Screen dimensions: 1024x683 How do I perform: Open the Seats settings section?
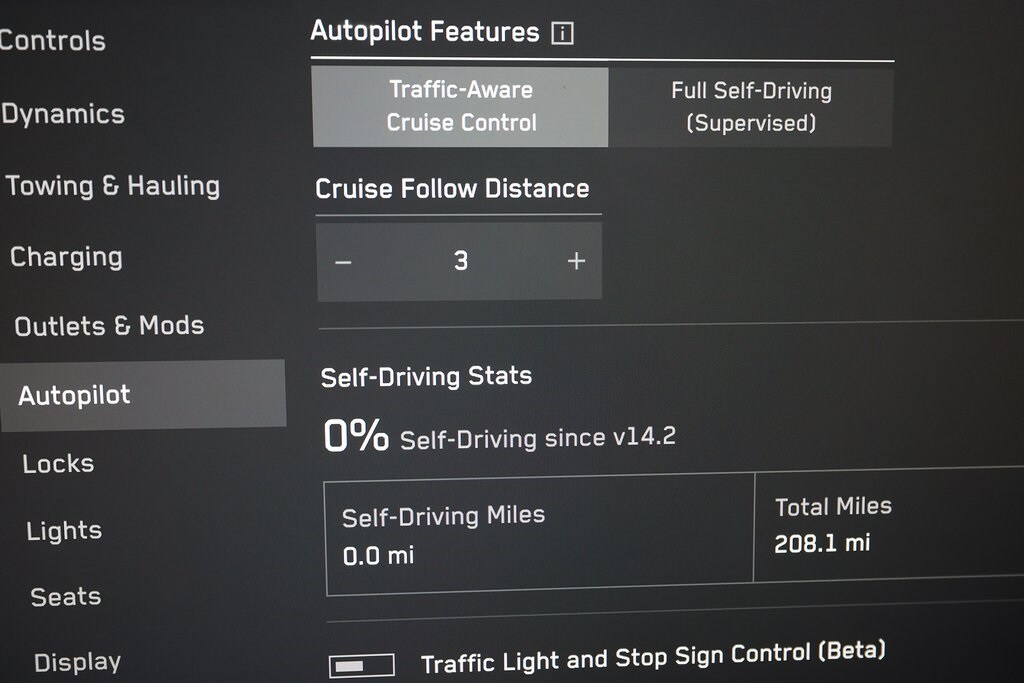66,597
